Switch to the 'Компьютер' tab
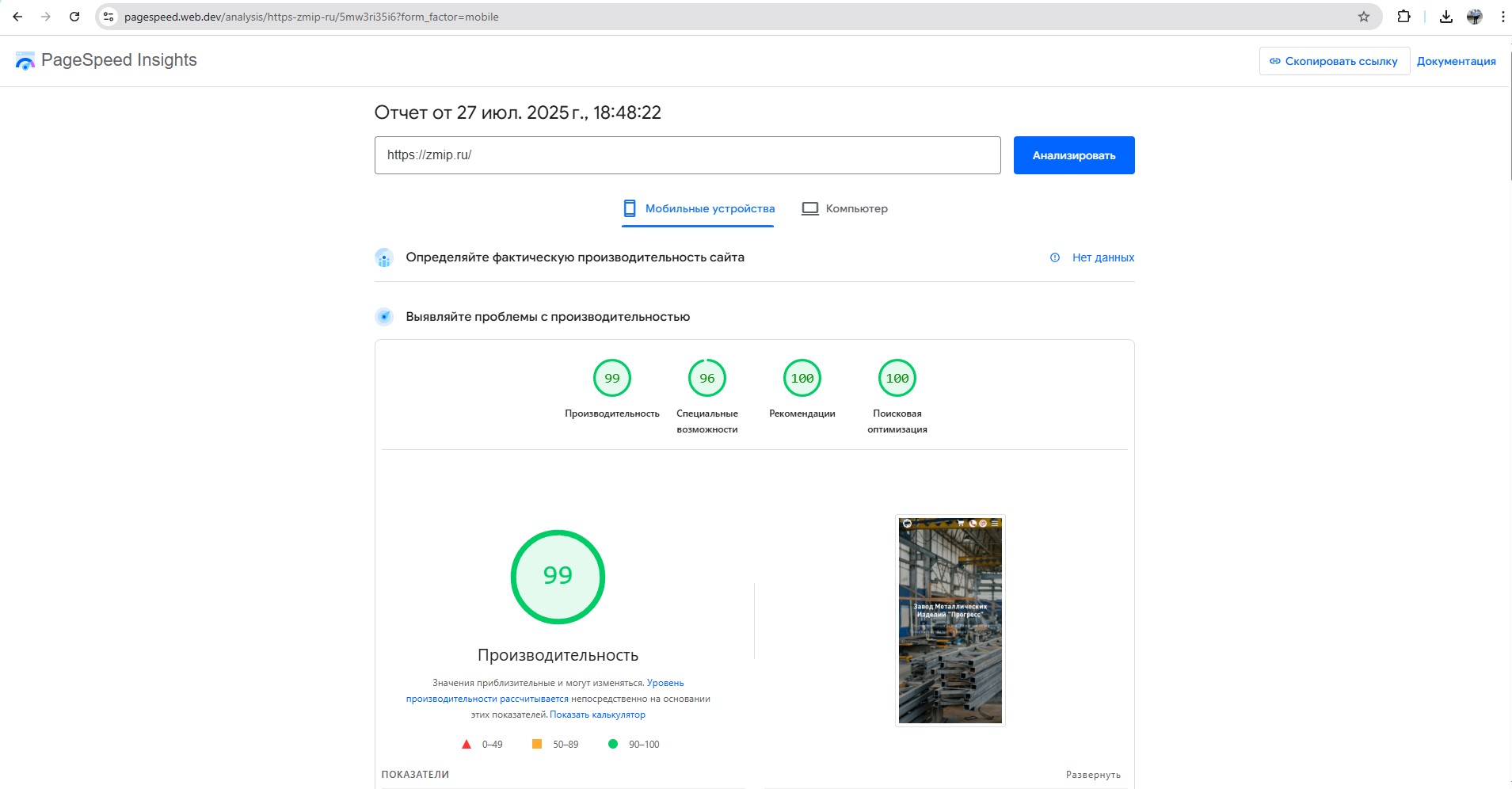This screenshot has width=1512, height=789. 844,208
